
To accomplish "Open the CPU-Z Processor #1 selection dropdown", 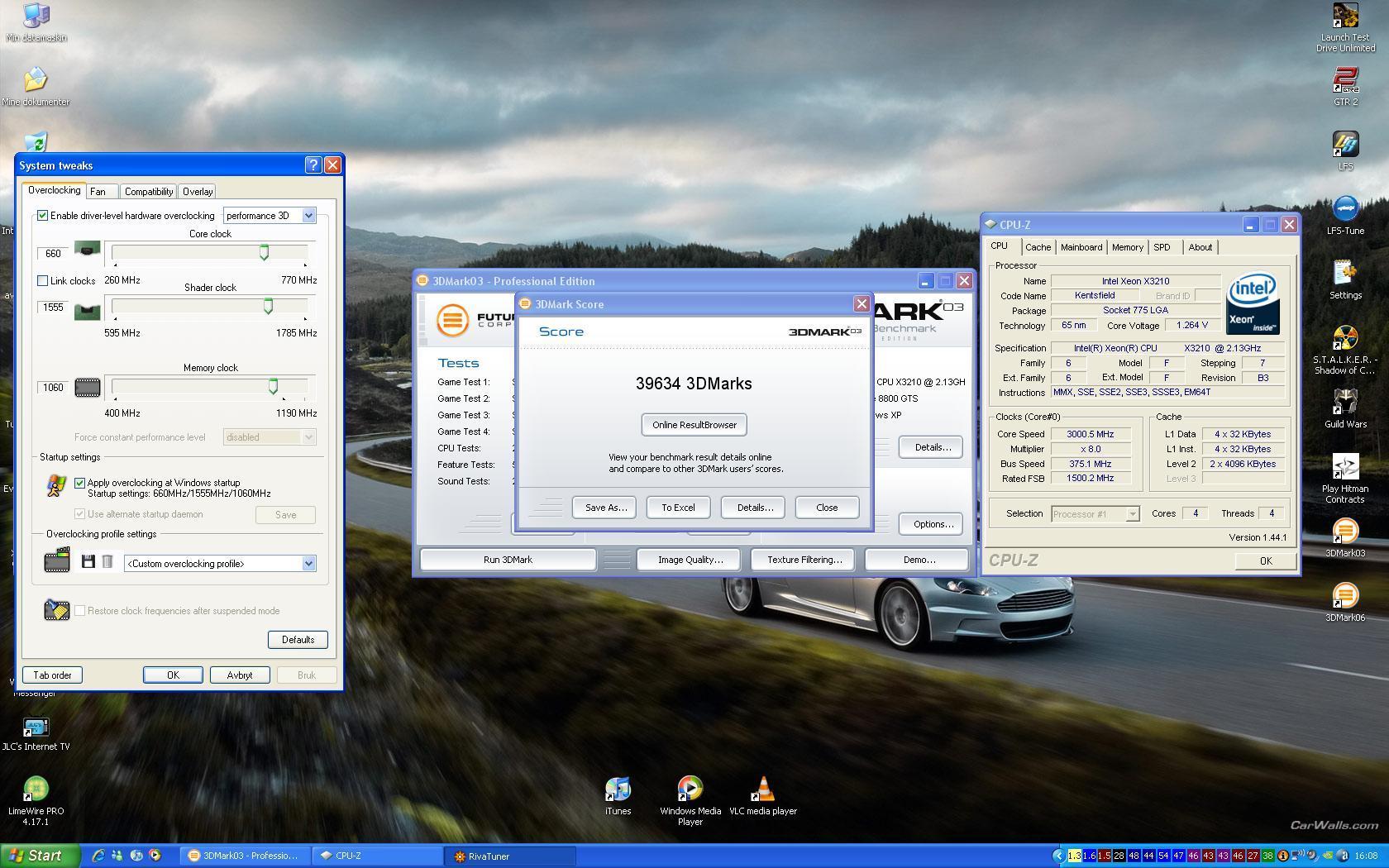I will [x=1095, y=514].
